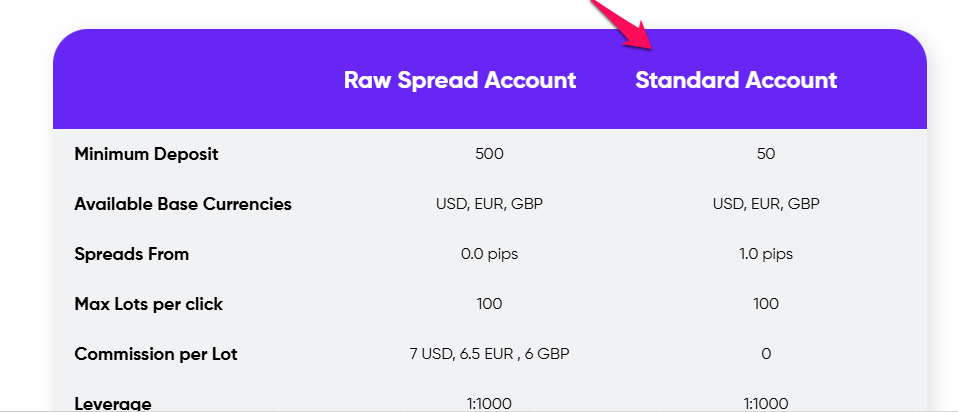Viewport: 958px width, 412px height.
Task: Select the 7 USD, 6.5 EUR, 6 GBP commission
Action: [489, 354]
